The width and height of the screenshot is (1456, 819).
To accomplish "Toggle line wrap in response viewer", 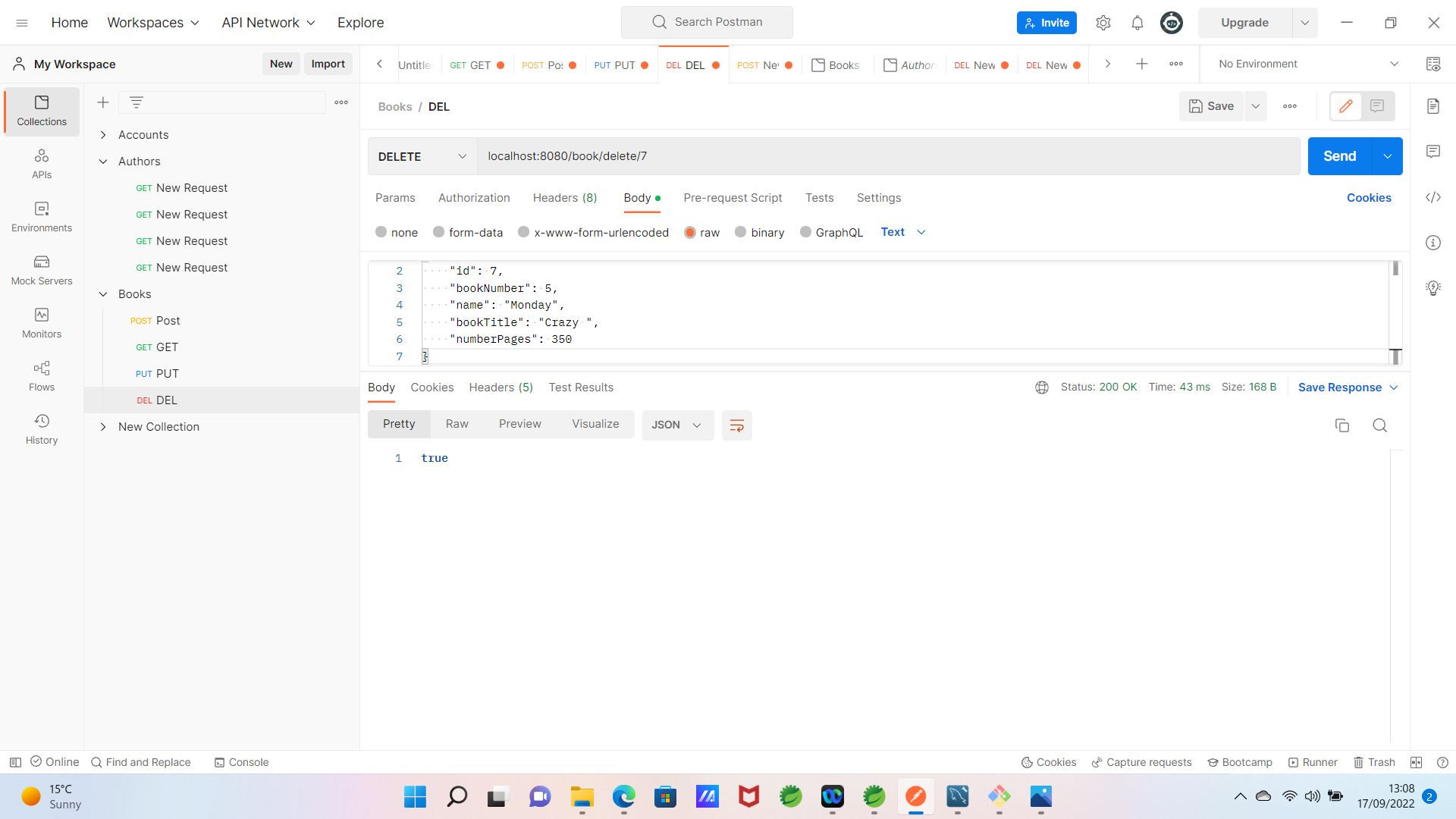I will (x=736, y=425).
